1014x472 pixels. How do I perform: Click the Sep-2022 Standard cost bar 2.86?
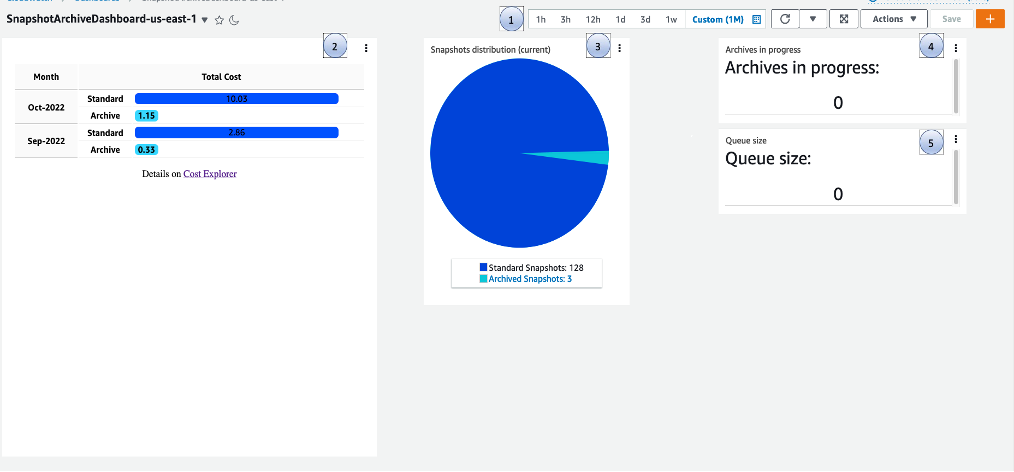click(237, 133)
